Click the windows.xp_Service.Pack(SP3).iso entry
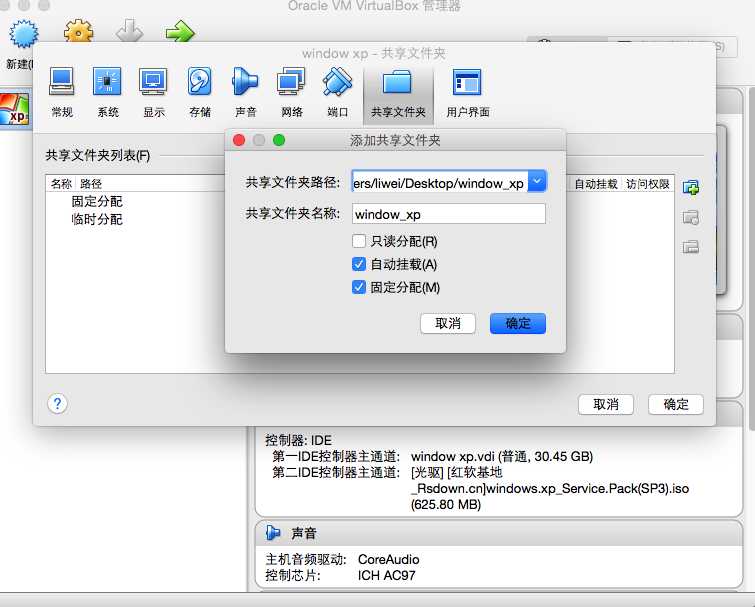 tap(550, 489)
